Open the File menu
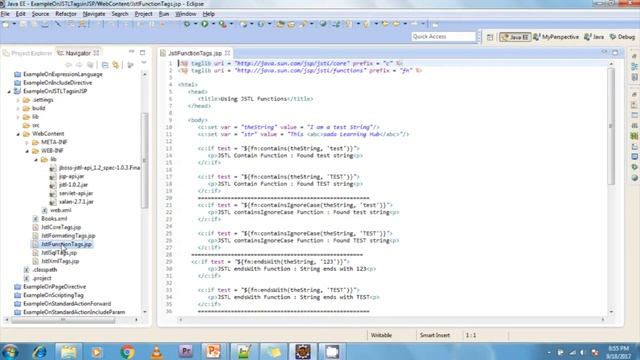This screenshot has height=360, width=640. coord(5,14)
